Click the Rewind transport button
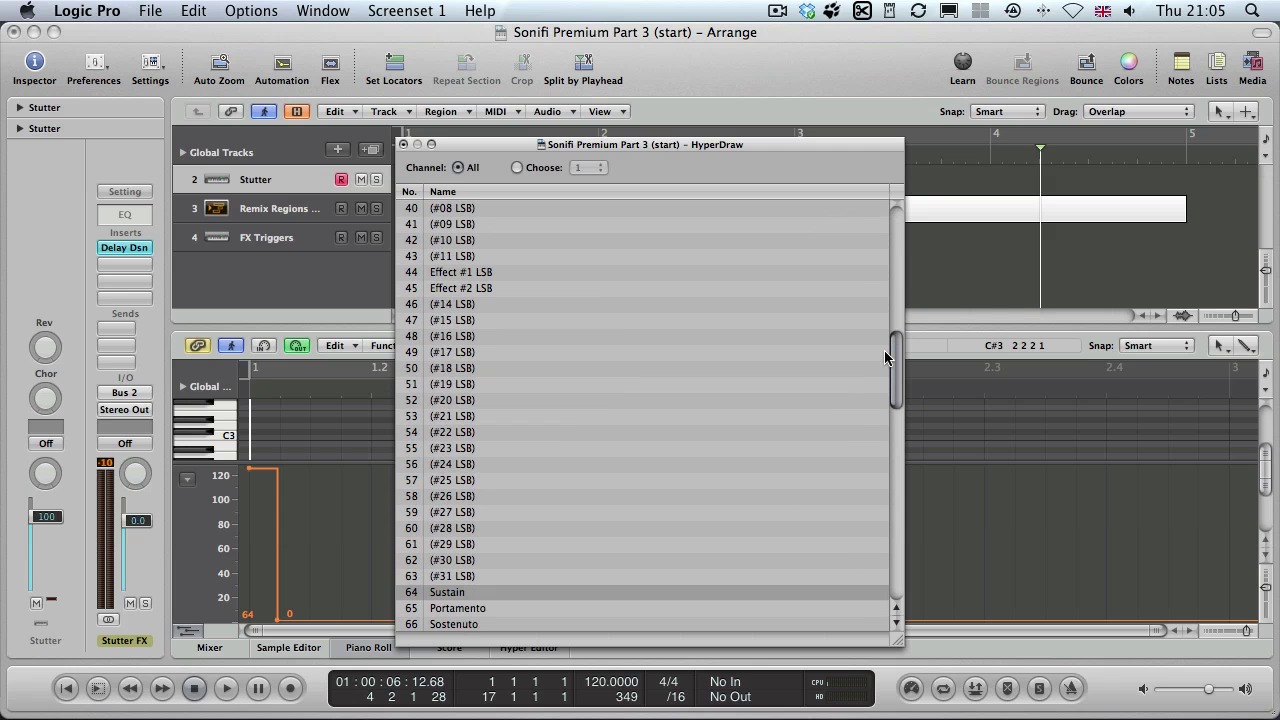Viewport: 1280px width, 720px height. 130,688
